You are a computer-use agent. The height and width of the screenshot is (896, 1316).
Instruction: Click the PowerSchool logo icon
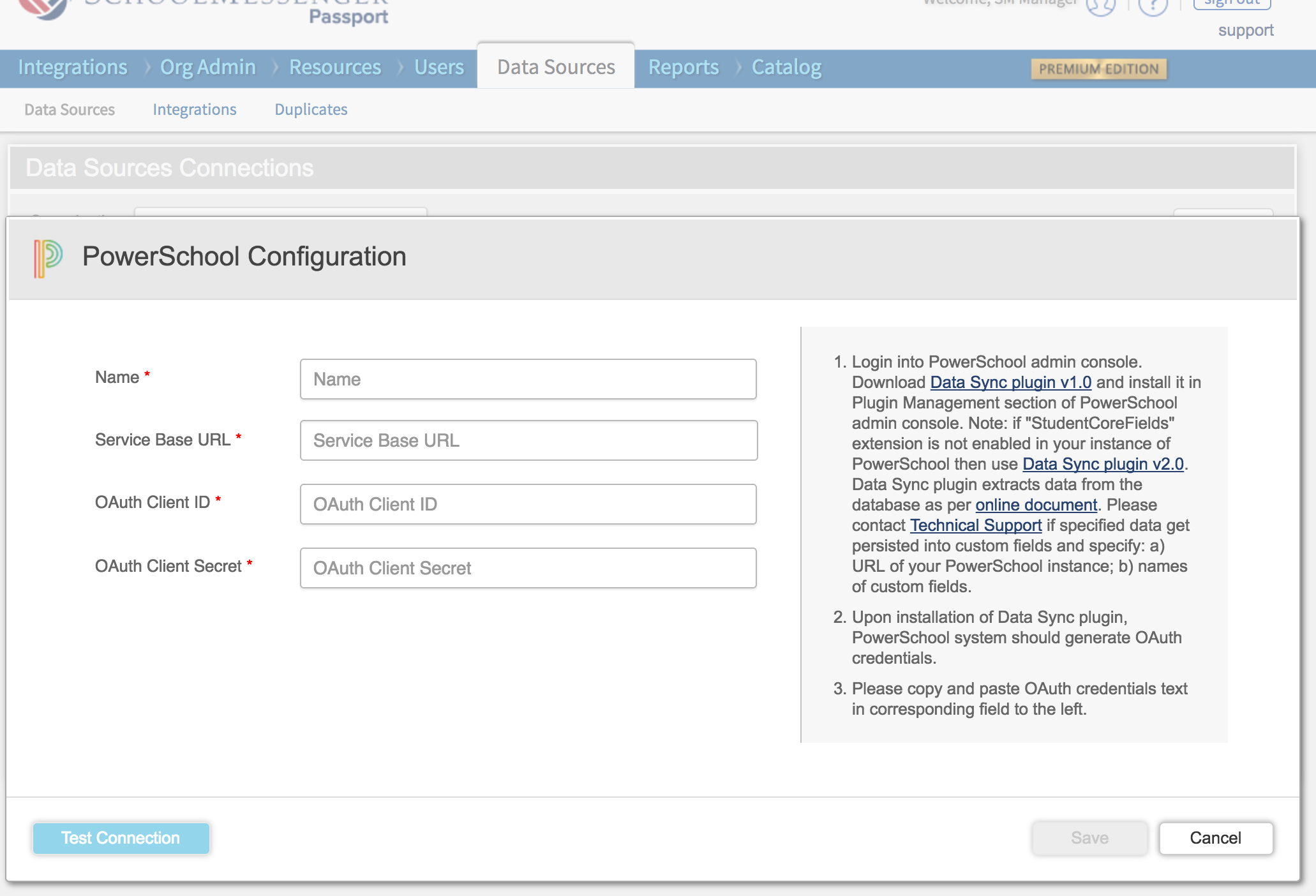point(48,258)
